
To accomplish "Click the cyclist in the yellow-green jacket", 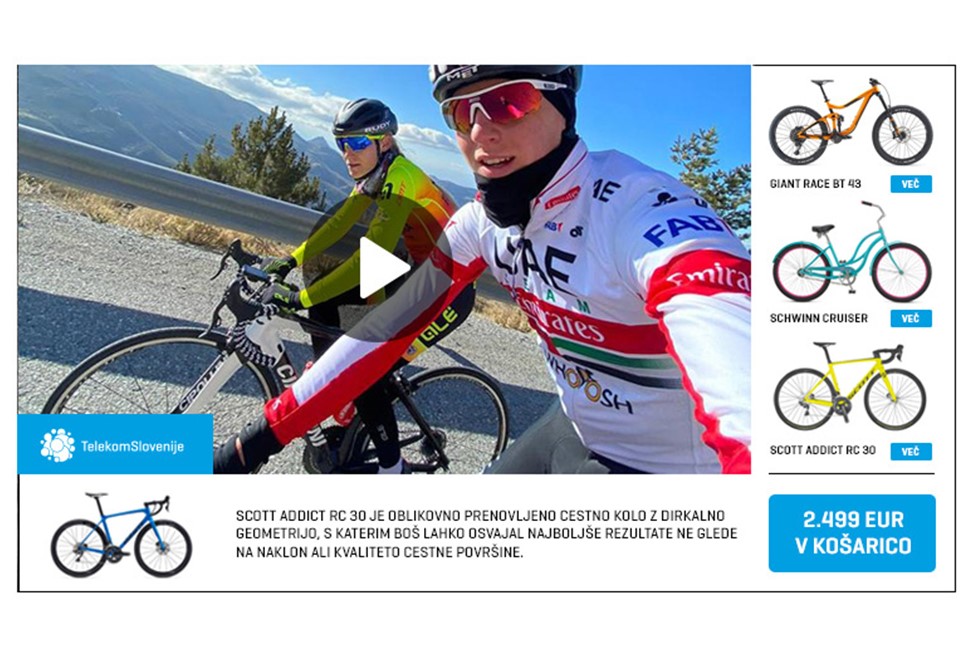I will click(373, 230).
